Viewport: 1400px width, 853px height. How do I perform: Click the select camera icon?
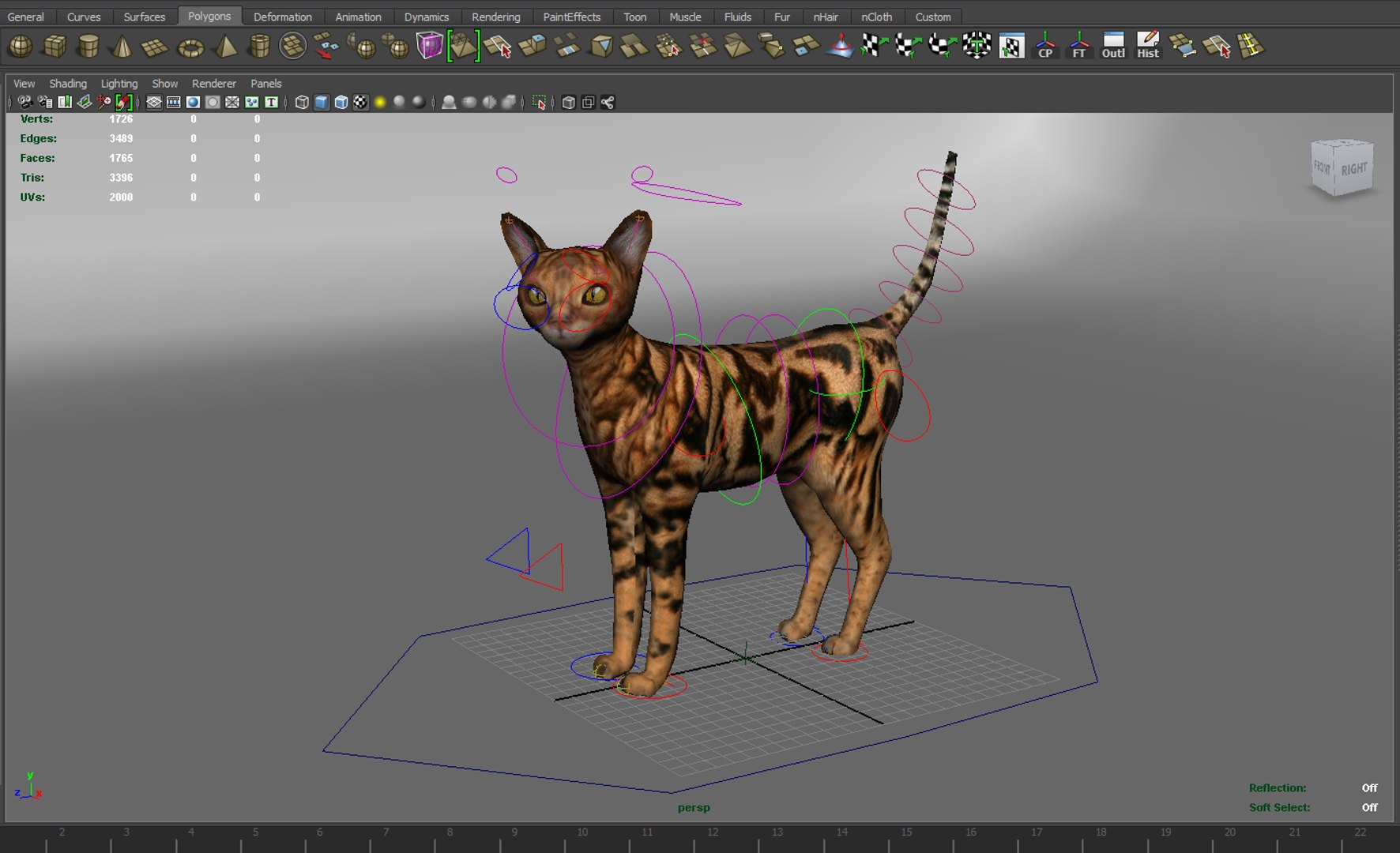click(25, 102)
